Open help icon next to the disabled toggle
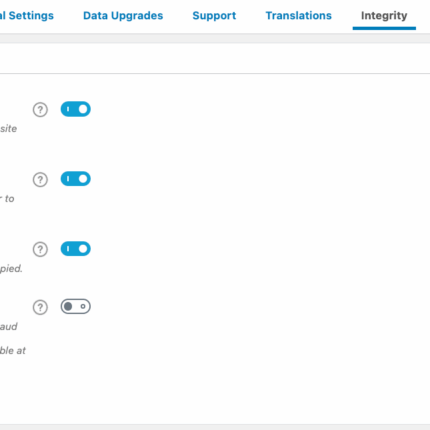This screenshot has width=430, height=430. click(x=40, y=307)
